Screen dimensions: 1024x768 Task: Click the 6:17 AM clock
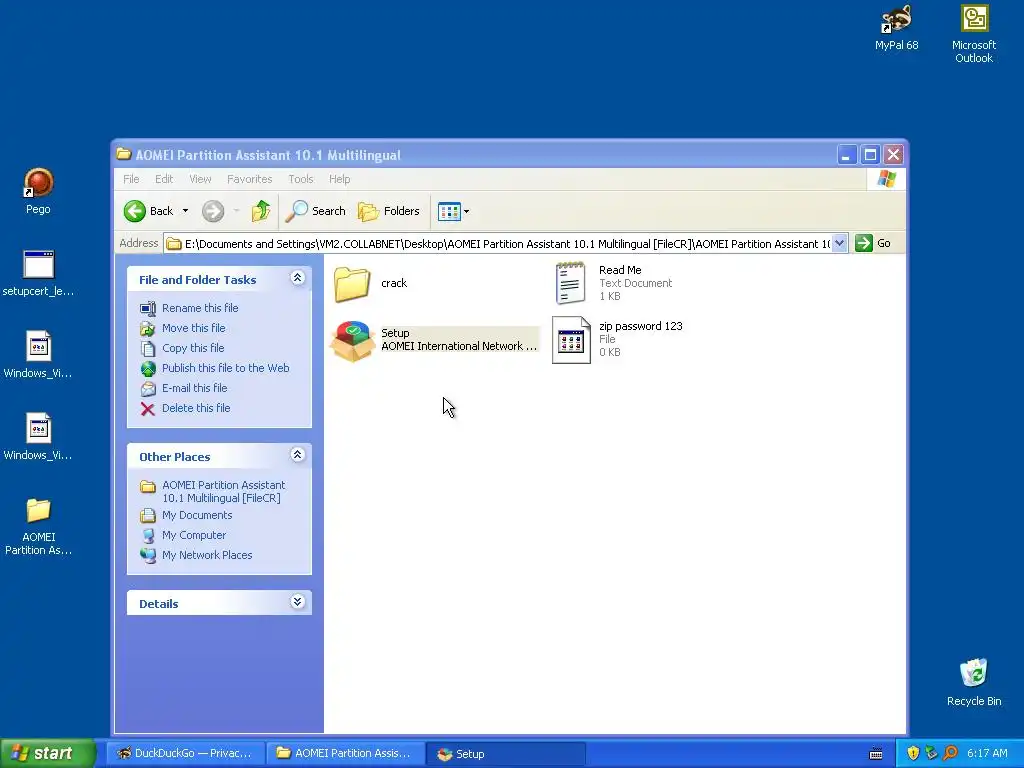(x=987, y=754)
